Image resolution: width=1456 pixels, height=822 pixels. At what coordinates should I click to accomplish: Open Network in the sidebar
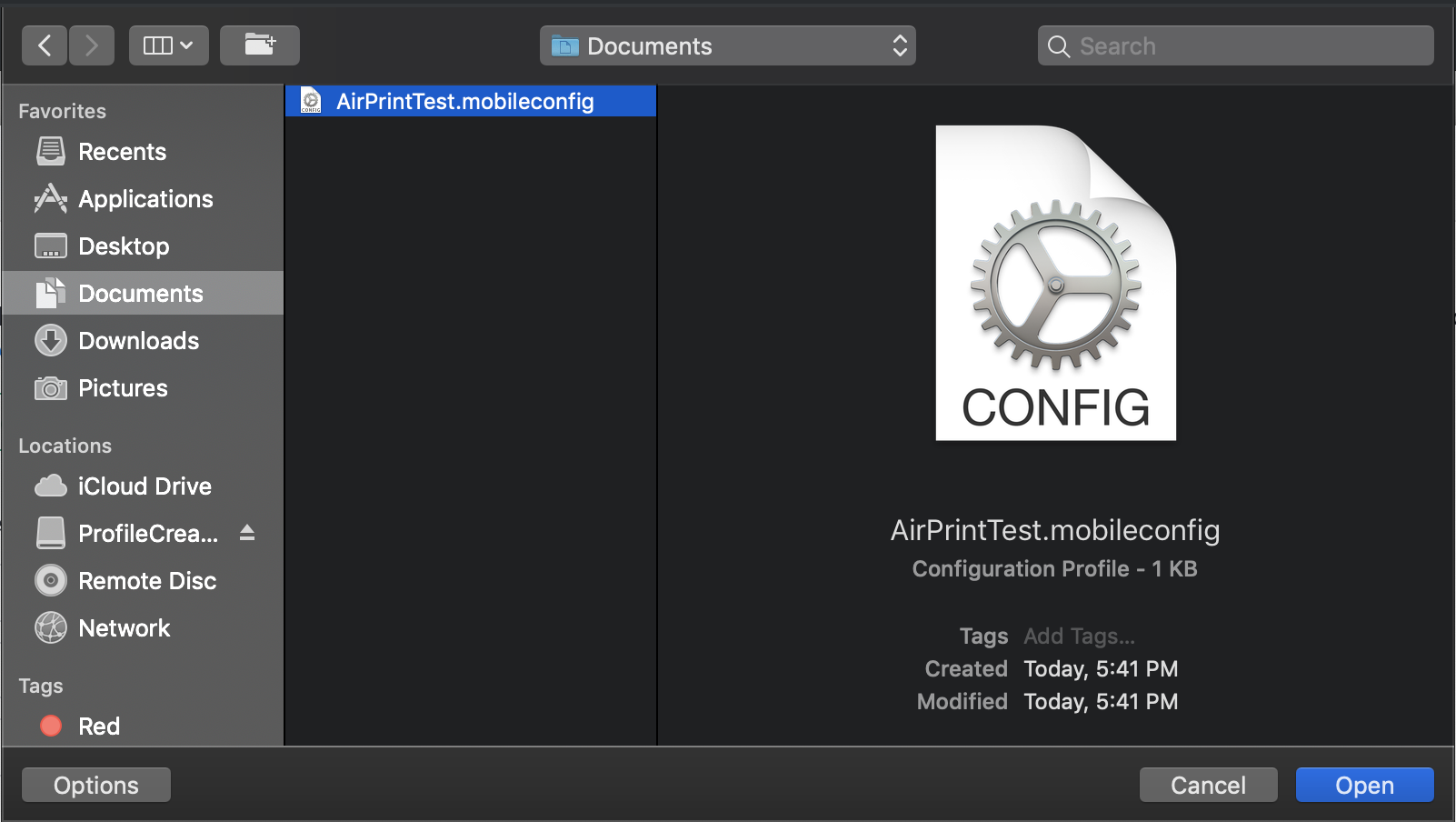[143, 628]
